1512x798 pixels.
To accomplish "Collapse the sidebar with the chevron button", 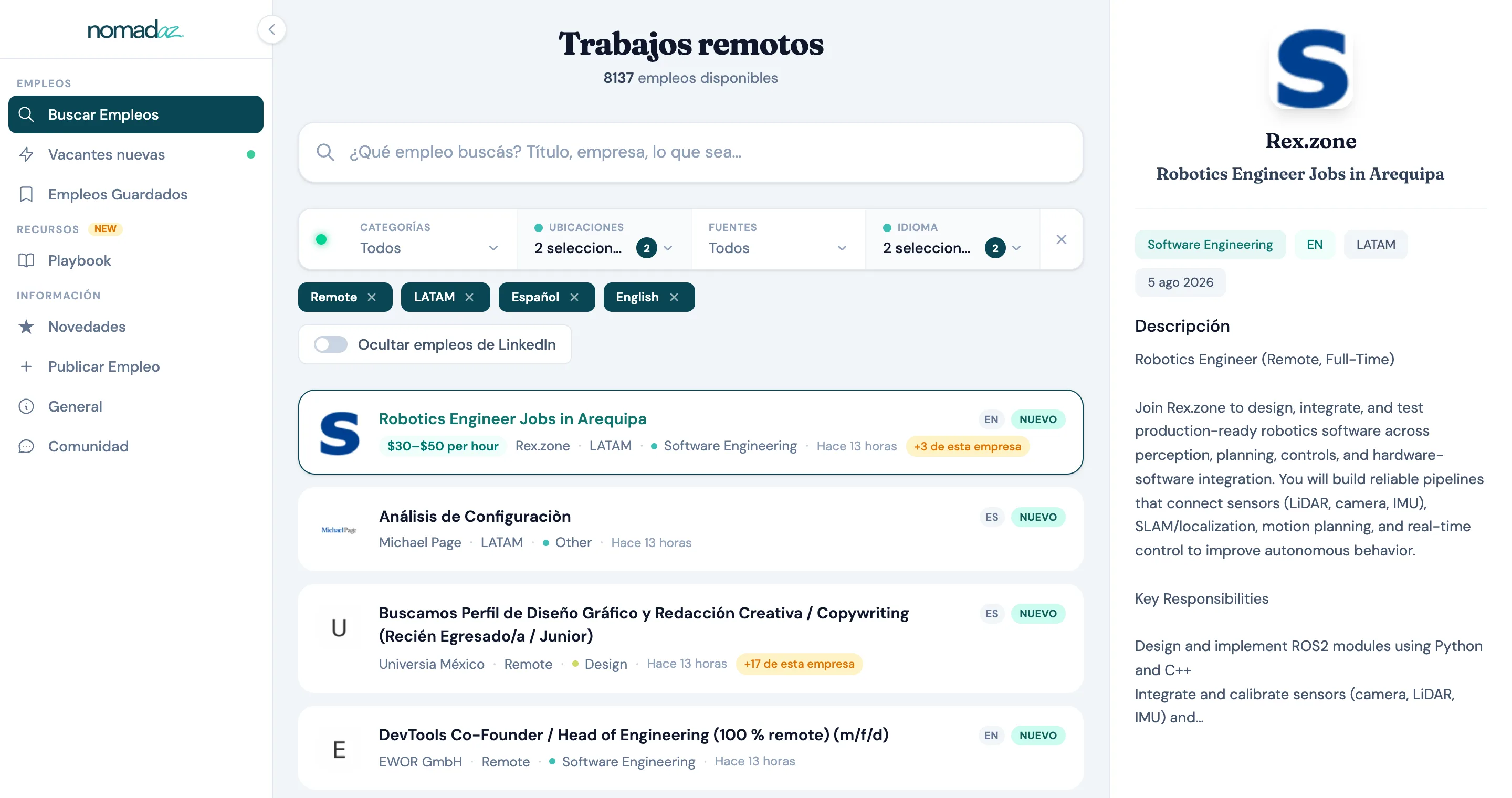I will [272, 29].
